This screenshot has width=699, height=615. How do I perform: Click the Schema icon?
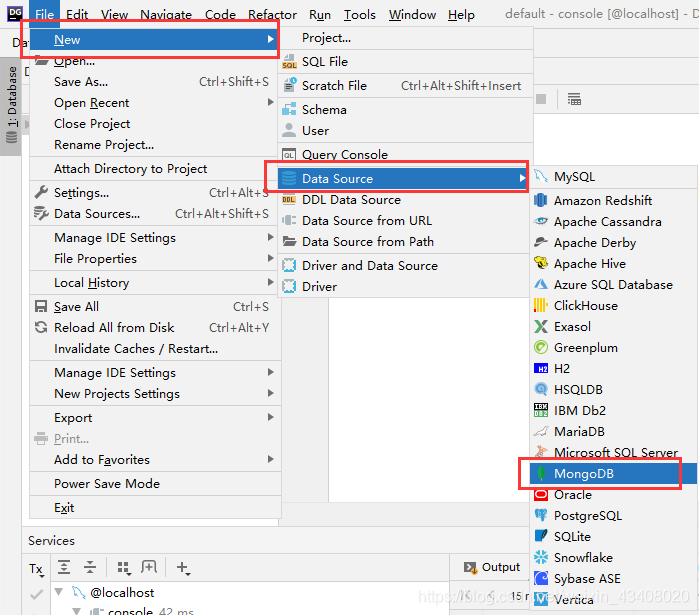click(x=289, y=109)
